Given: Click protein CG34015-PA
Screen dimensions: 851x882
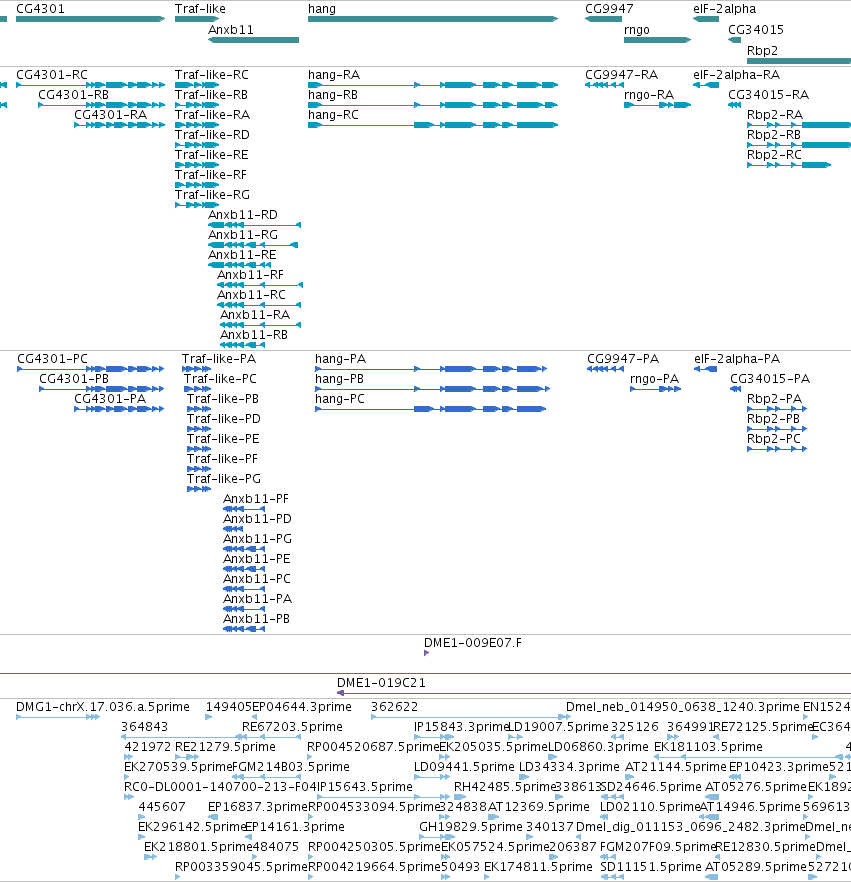Looking at the screenshot, I should (x=736, y=389).
